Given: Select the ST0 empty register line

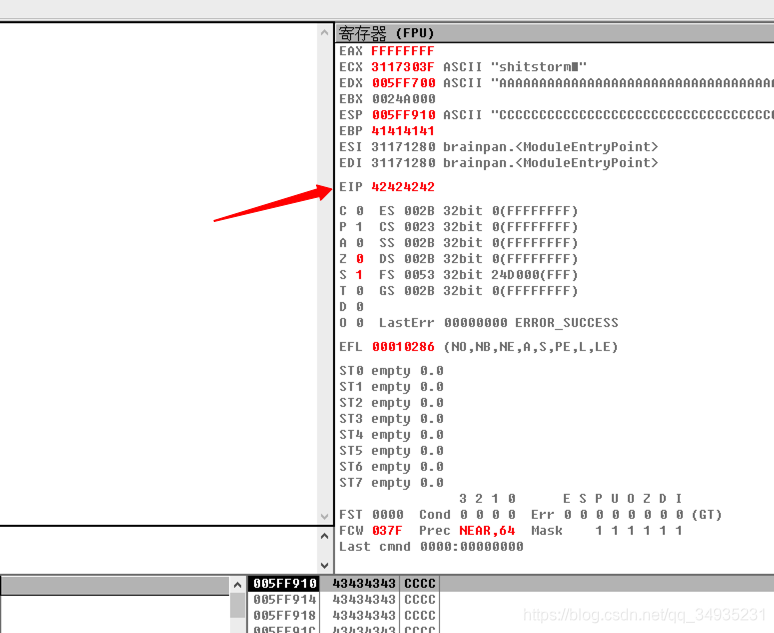Looking at the screenshot, I should click(391, 371).
